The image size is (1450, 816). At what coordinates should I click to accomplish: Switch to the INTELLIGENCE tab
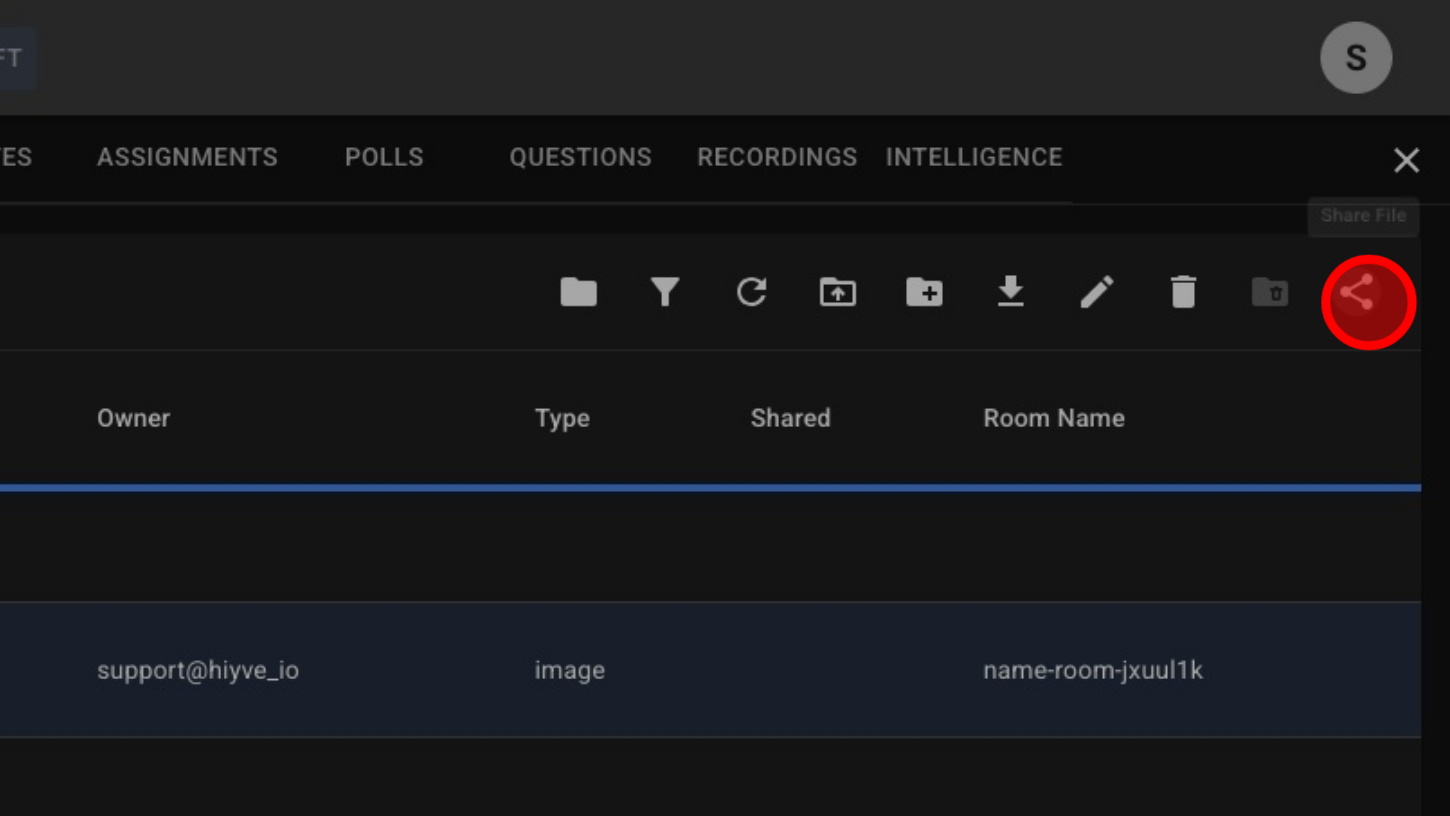click(973, 157)
